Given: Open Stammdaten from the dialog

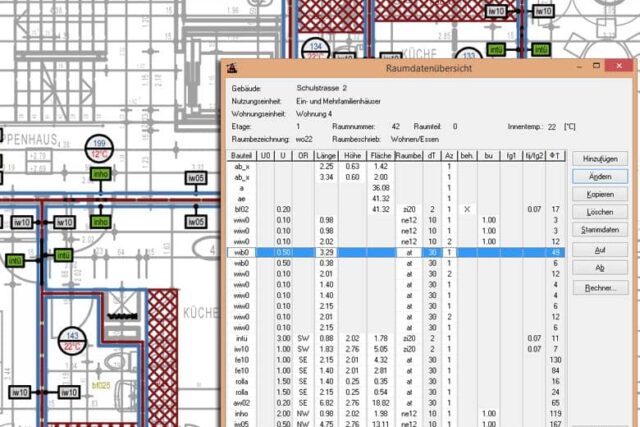Looking at the screenshot, I should (x=606, y=230).
